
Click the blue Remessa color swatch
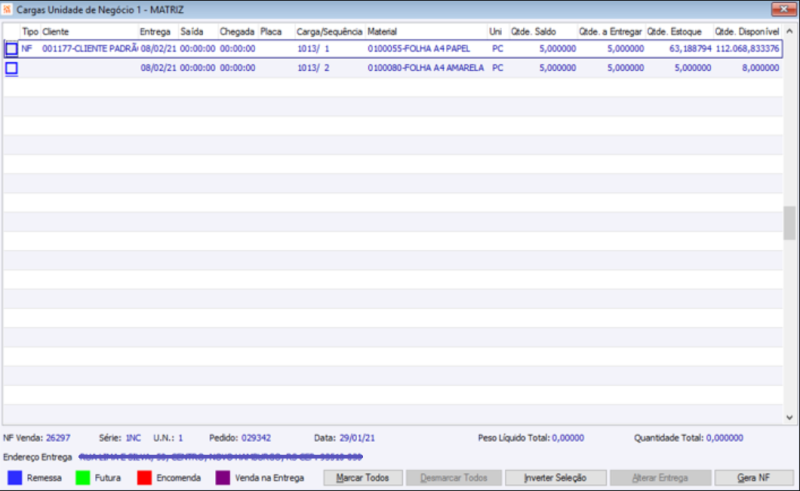tap(15, 478)
